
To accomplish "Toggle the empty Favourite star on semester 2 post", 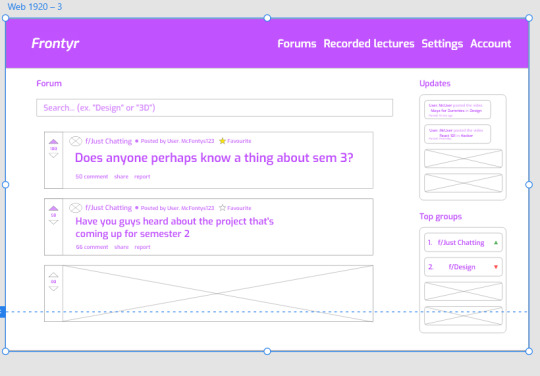I will click(x=222, y=208).
